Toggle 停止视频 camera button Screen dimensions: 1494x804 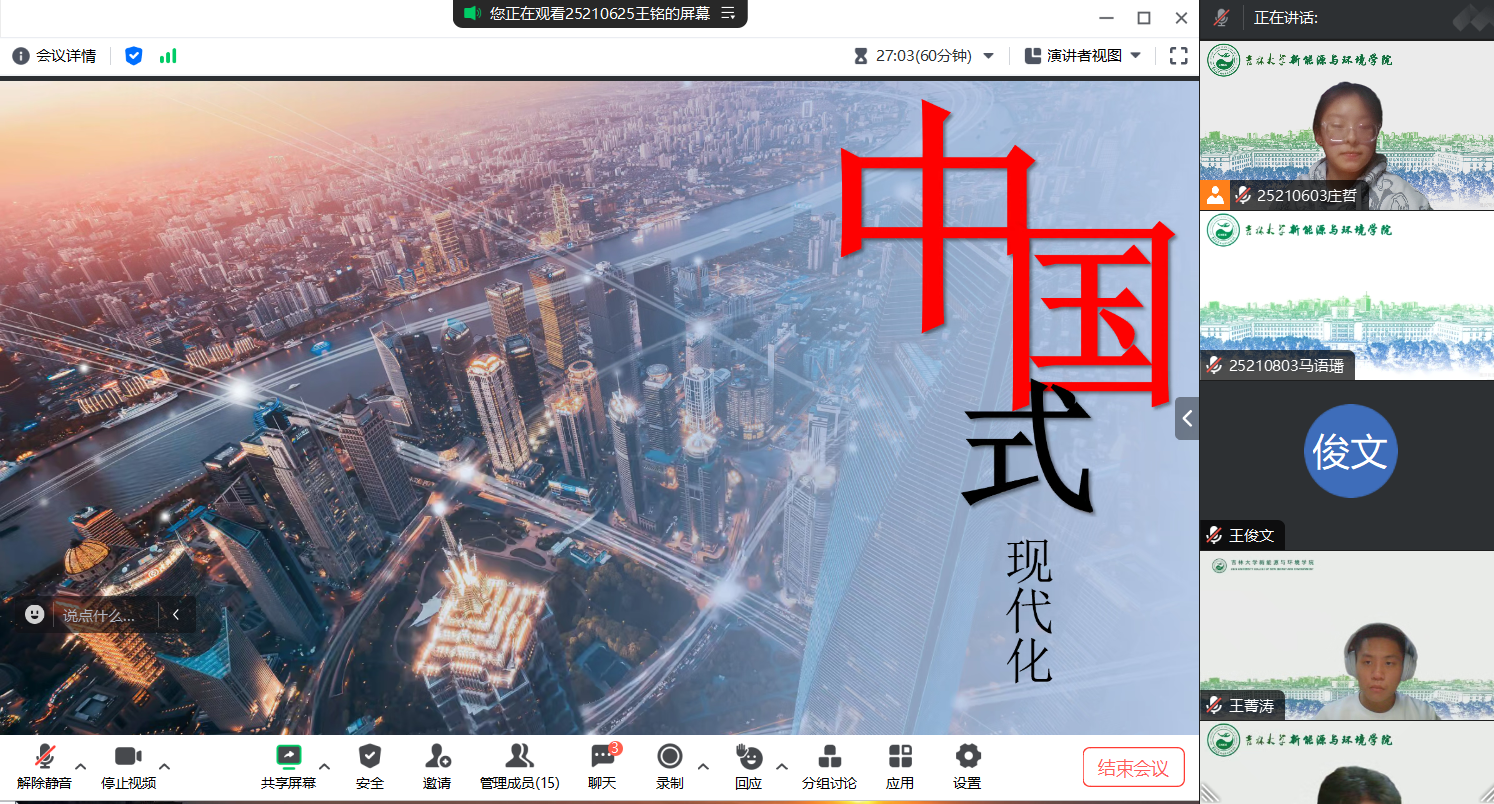click(128, 757)
